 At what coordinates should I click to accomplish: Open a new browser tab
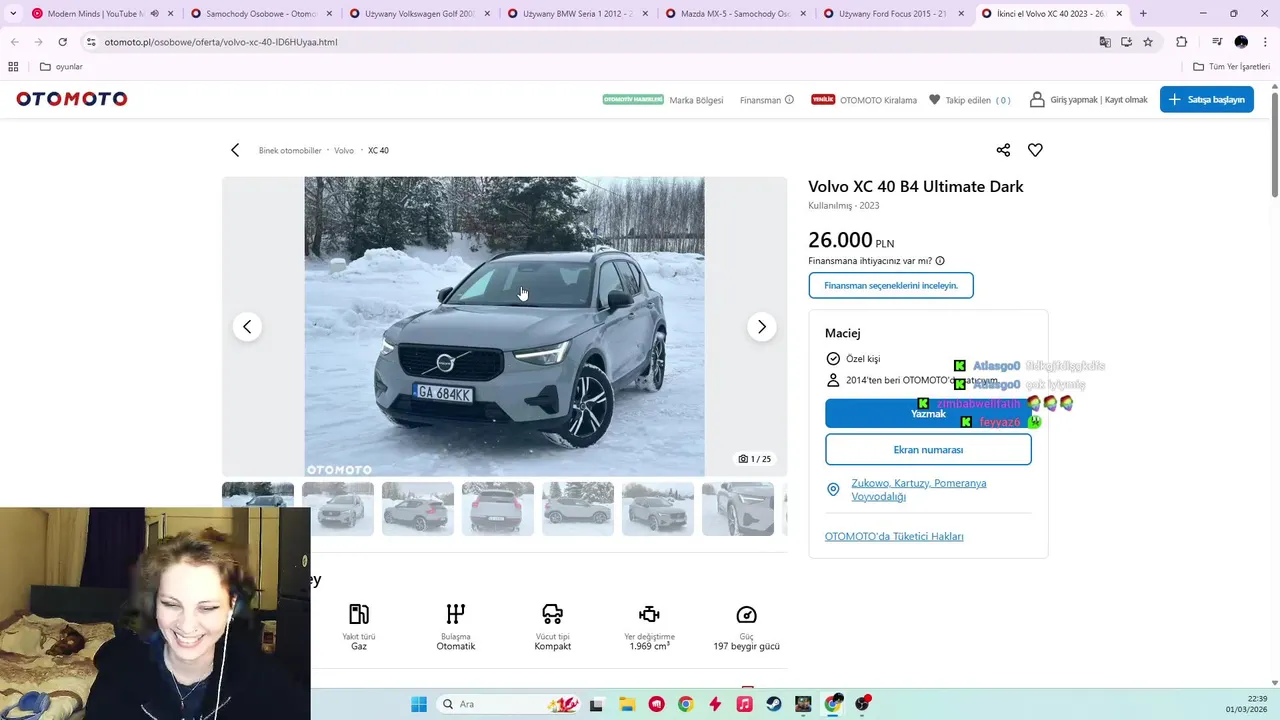point(1143,14)
